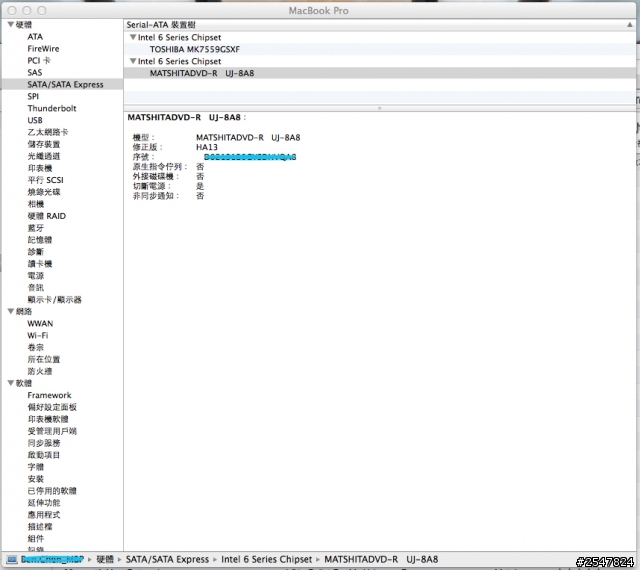Select 卷宗 under network
640x570 pixels.
36,347
